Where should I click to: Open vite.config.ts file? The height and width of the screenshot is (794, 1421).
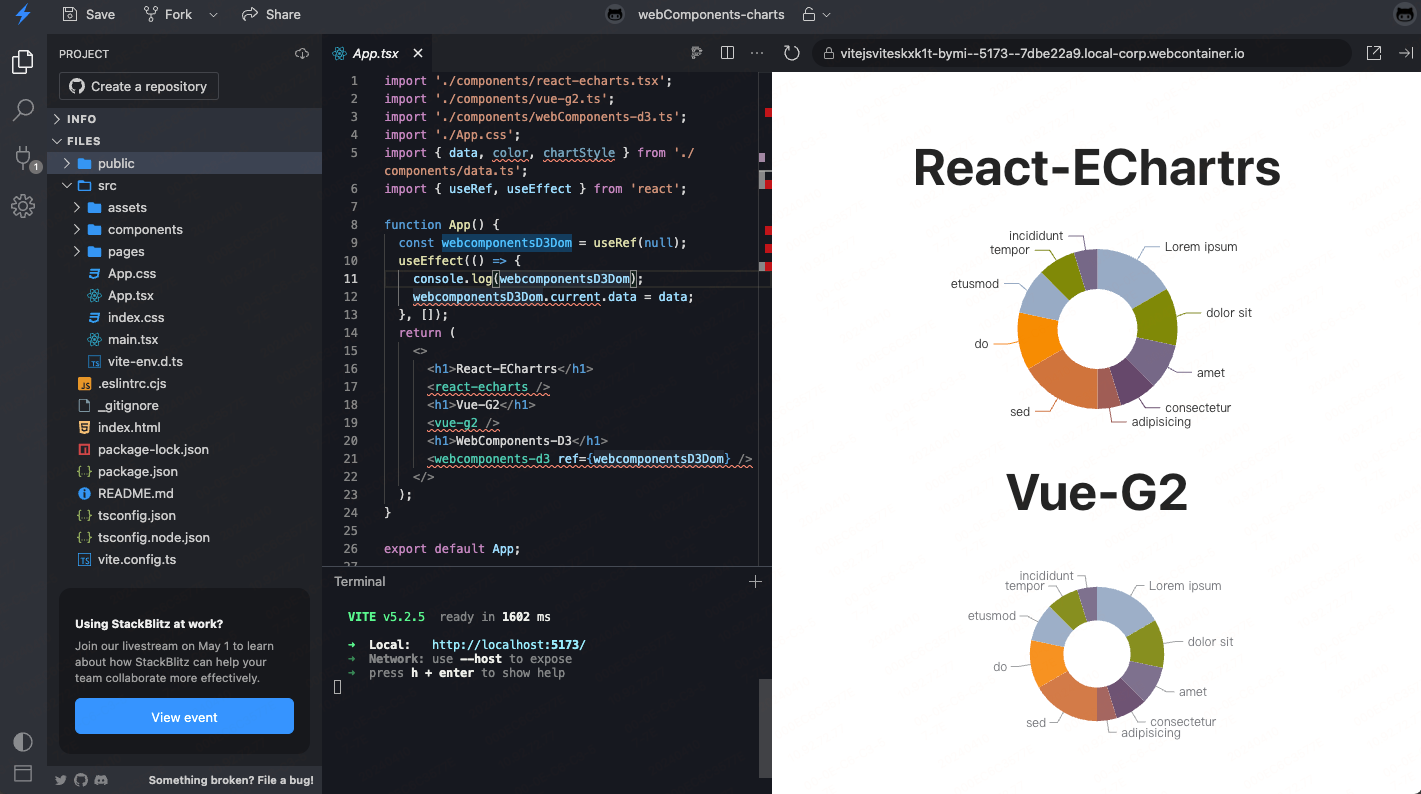click(184, 559)
